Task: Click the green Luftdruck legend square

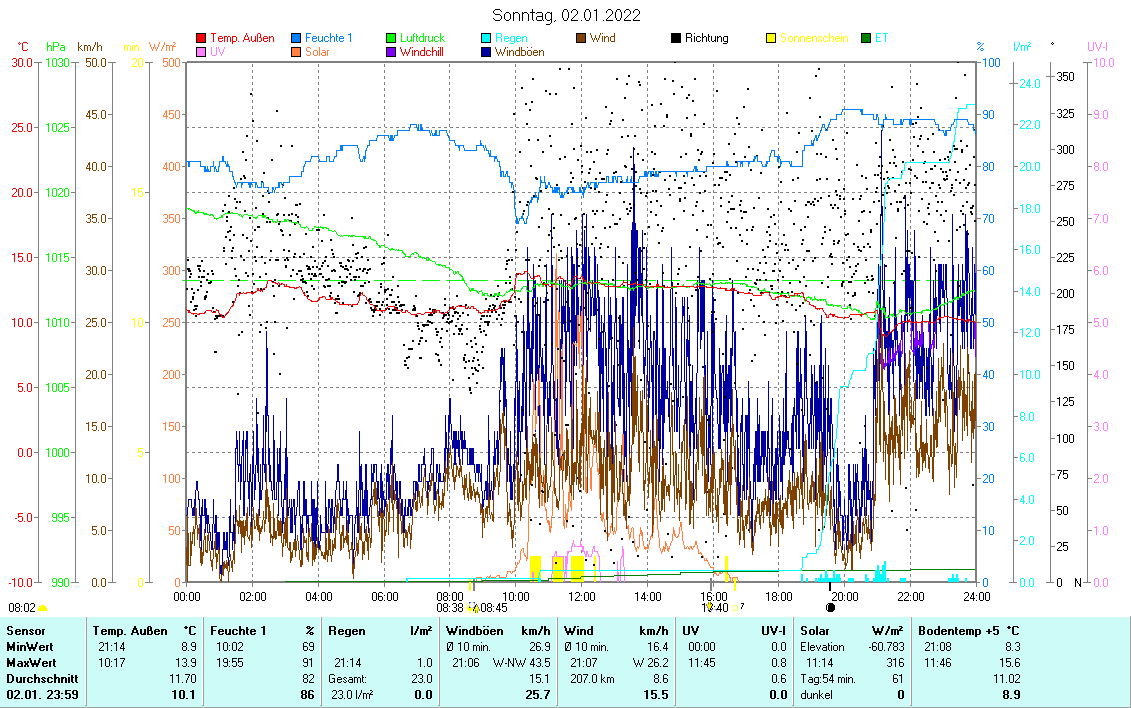Action: [392, 39]
